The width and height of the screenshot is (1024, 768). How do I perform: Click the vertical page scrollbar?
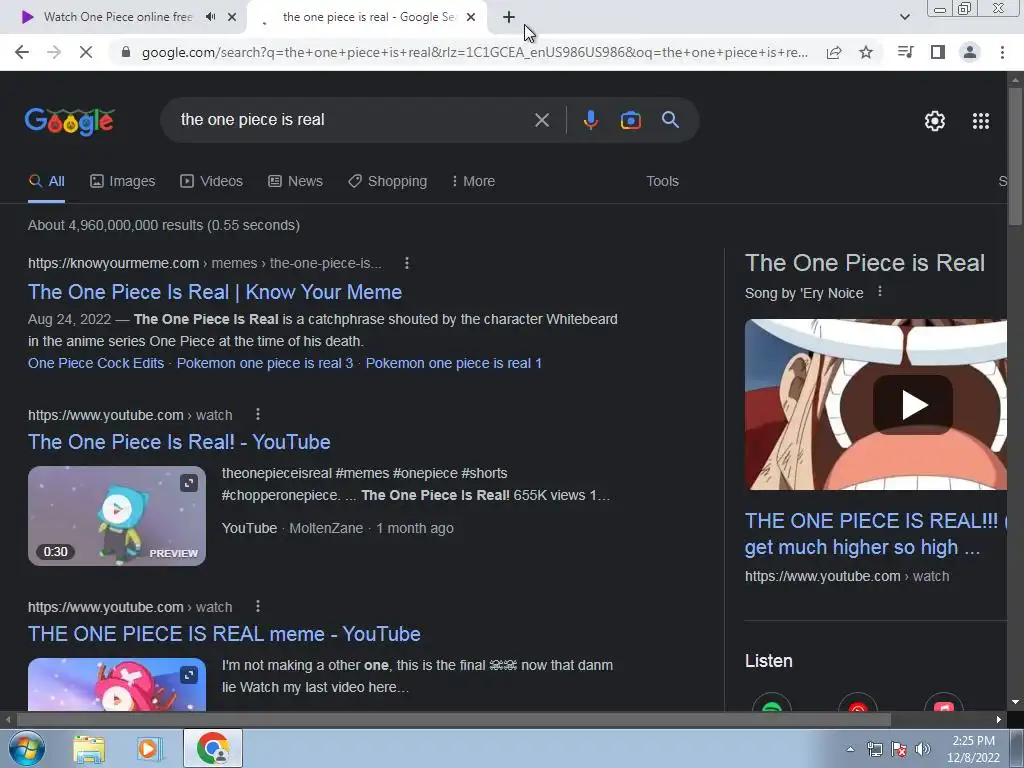(x=1016, y=157)
